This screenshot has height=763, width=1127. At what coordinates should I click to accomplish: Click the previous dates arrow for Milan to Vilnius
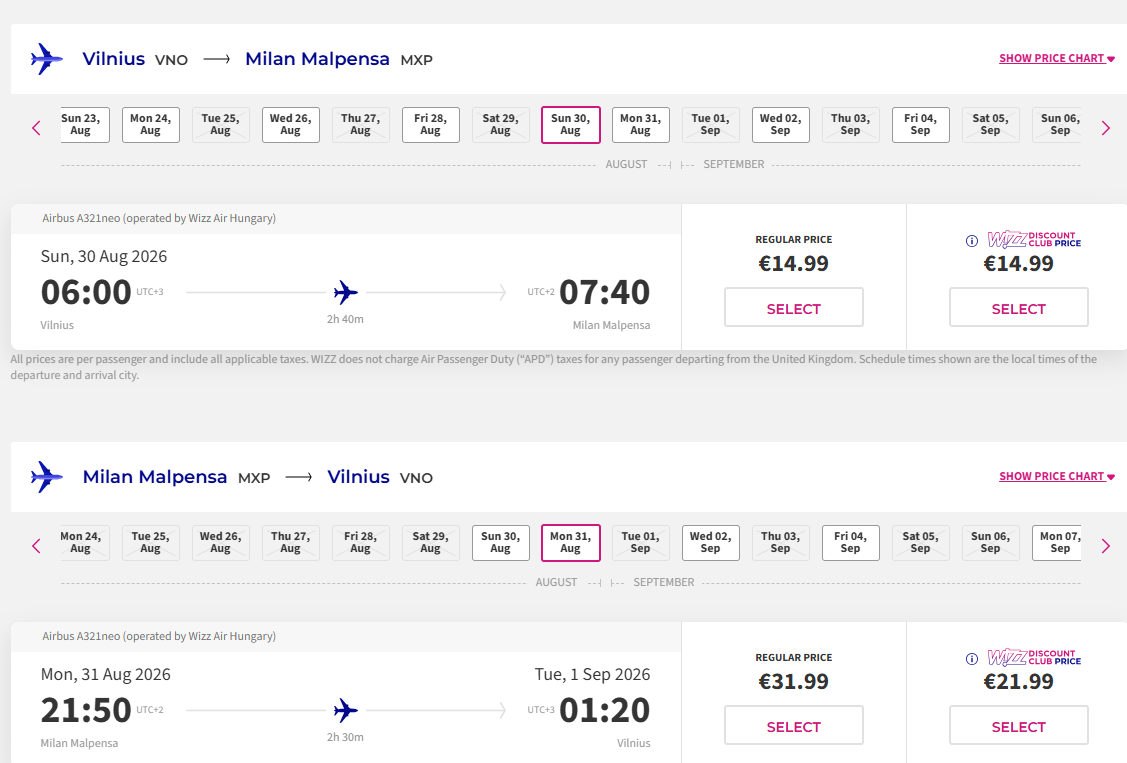click(37, 546)
